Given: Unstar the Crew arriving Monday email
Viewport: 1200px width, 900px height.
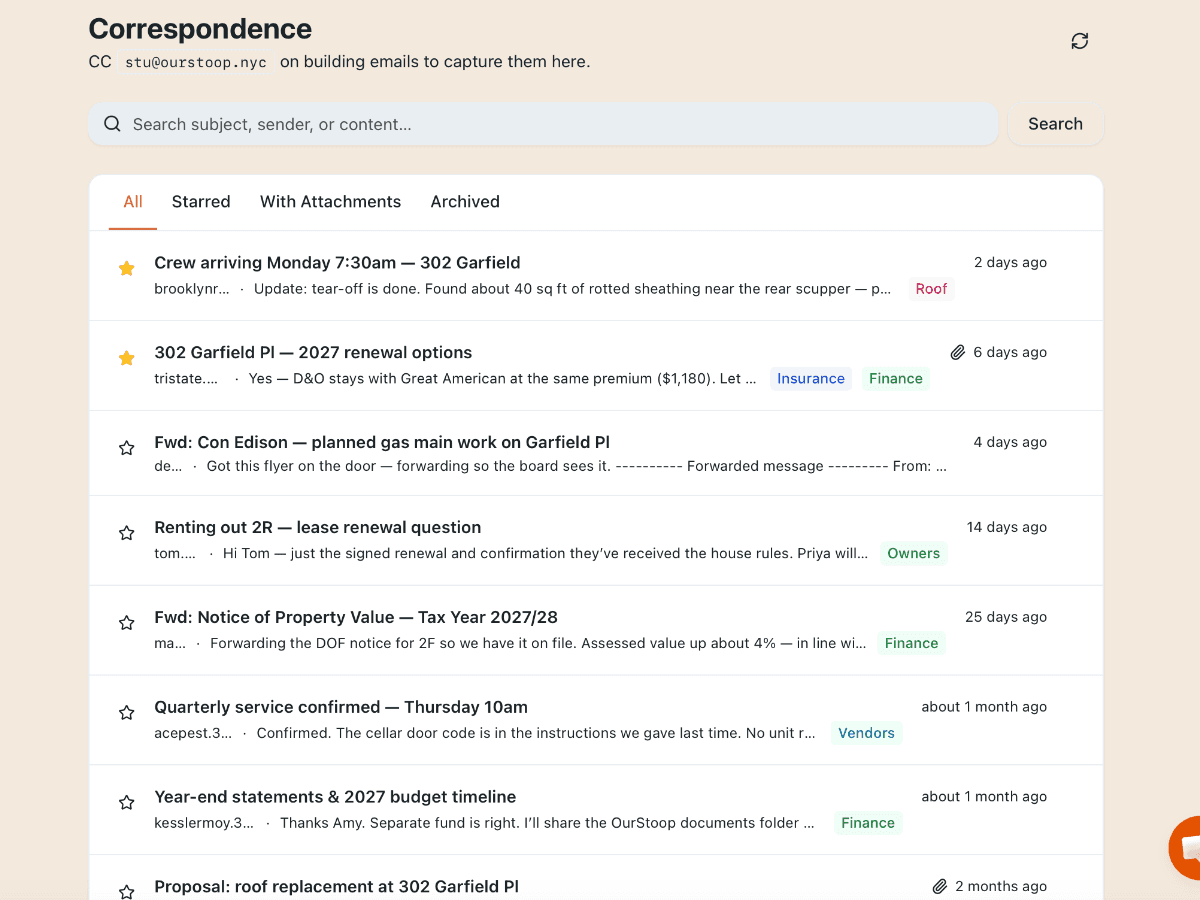Looking at the screenshot, I should [x=127, y=268].
